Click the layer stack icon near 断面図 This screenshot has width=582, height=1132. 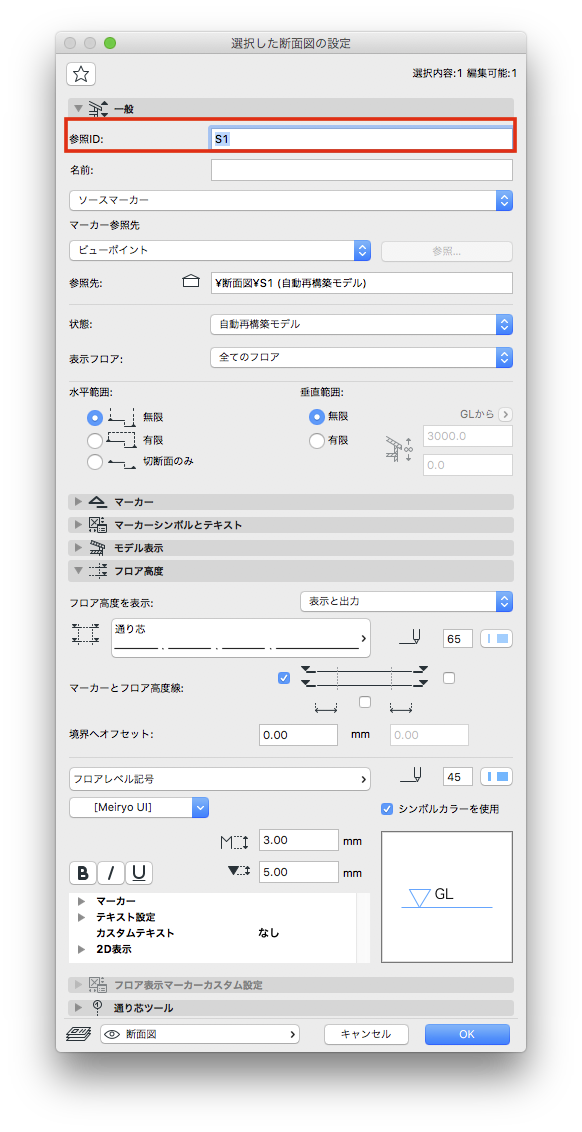77,1034
